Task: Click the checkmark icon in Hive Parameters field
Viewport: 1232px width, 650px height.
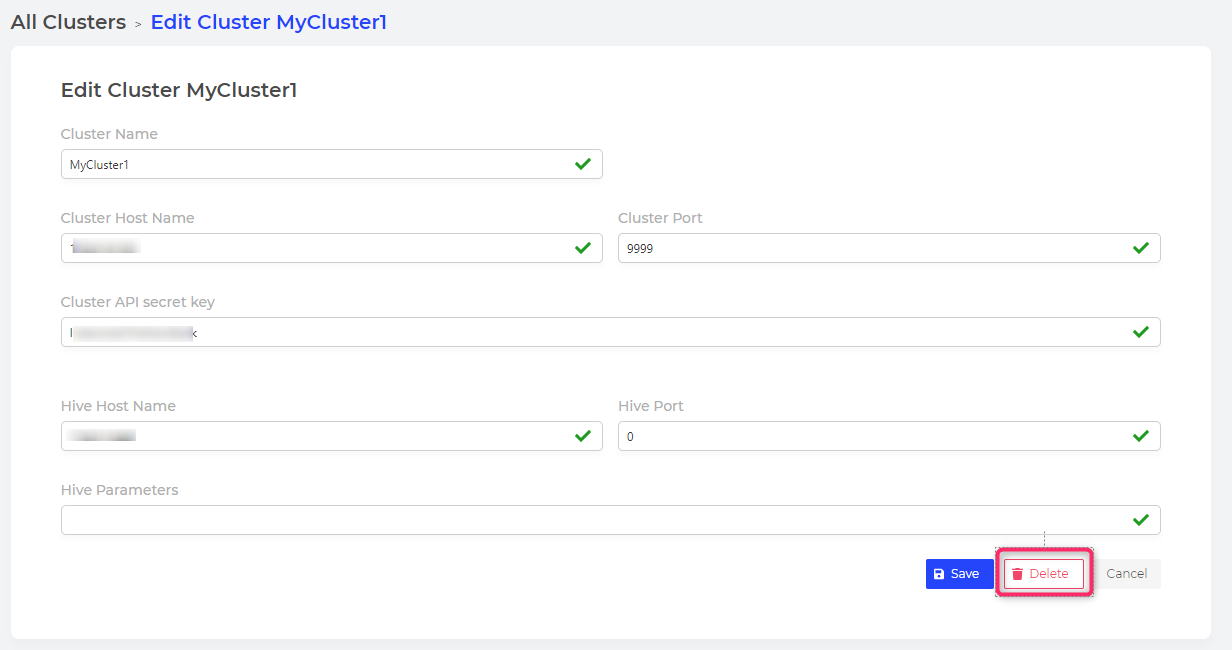Action: click(1141, 520)
